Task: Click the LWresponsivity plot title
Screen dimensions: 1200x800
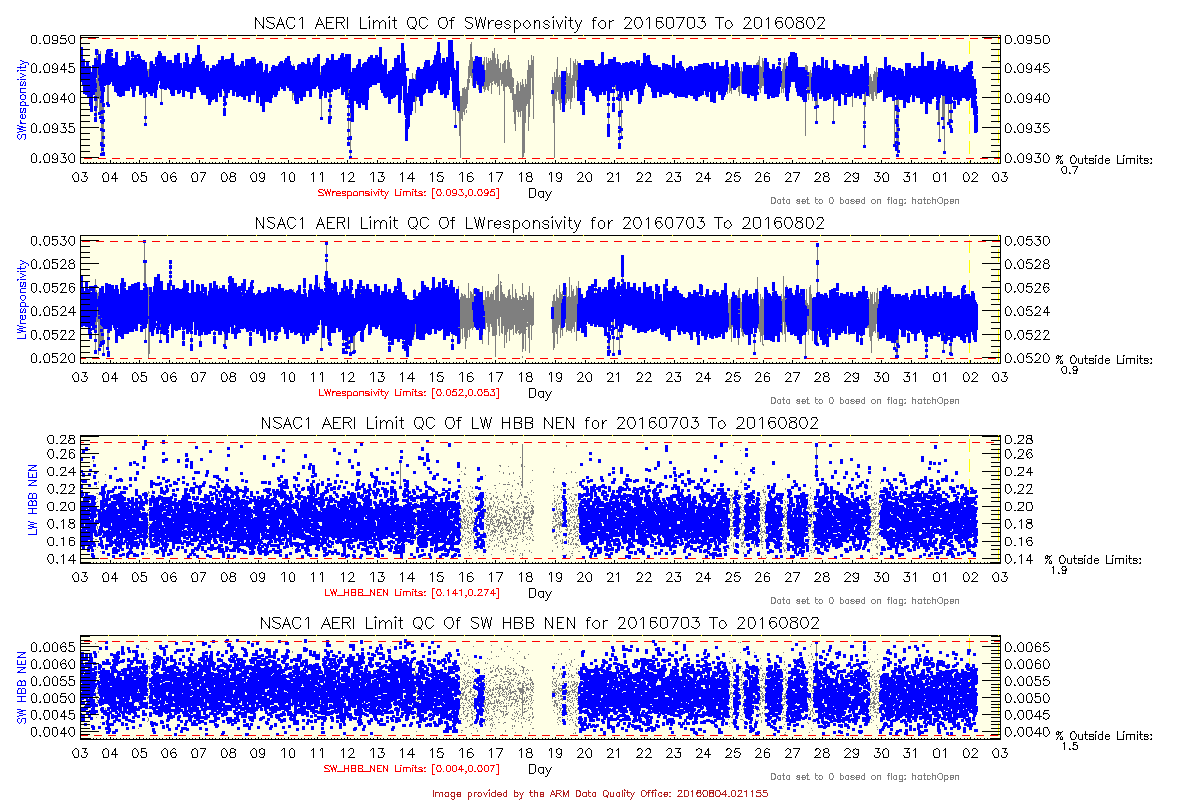Action: point(539,223)
